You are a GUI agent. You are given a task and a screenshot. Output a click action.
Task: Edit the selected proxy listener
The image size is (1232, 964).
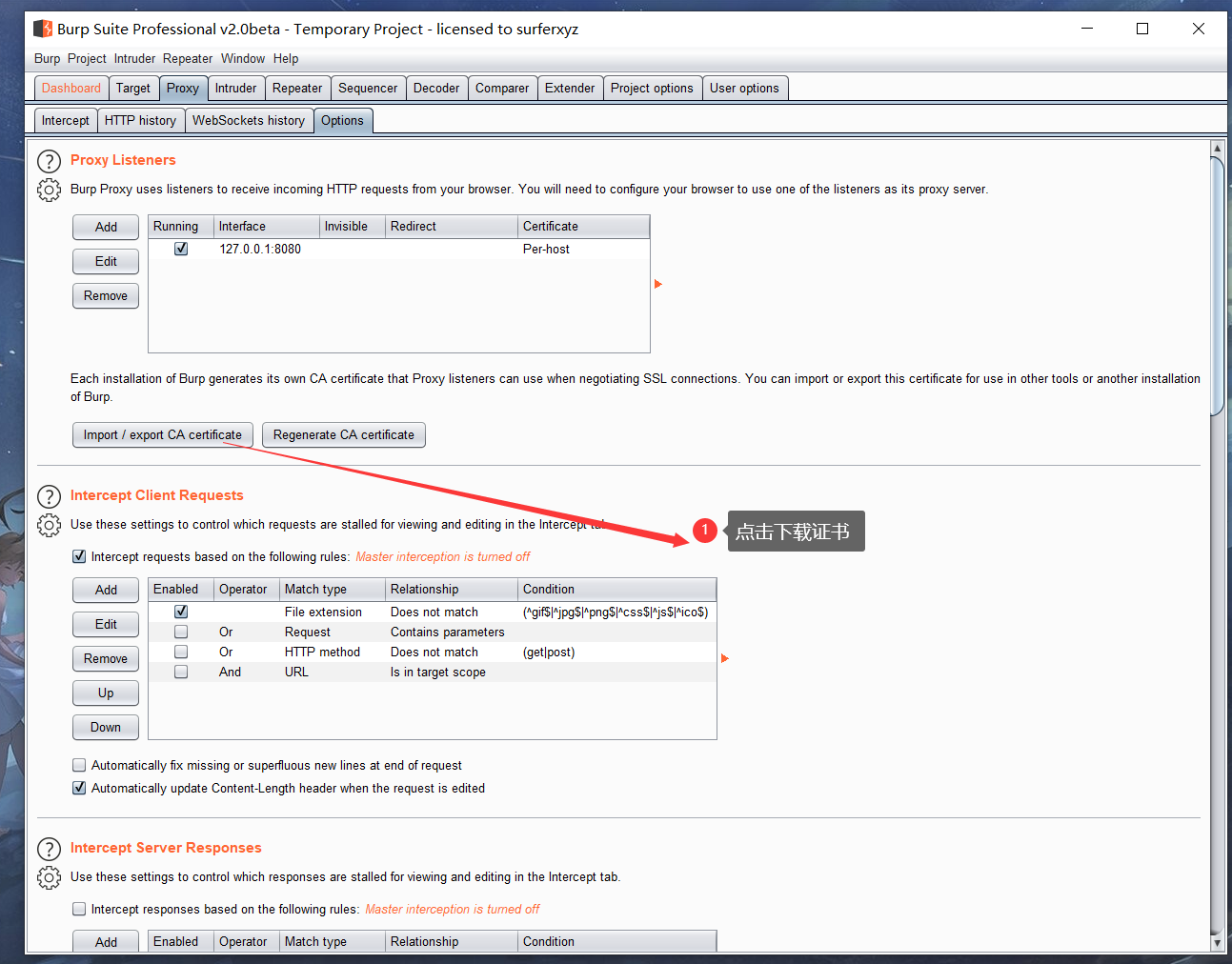tap(106, 261)
